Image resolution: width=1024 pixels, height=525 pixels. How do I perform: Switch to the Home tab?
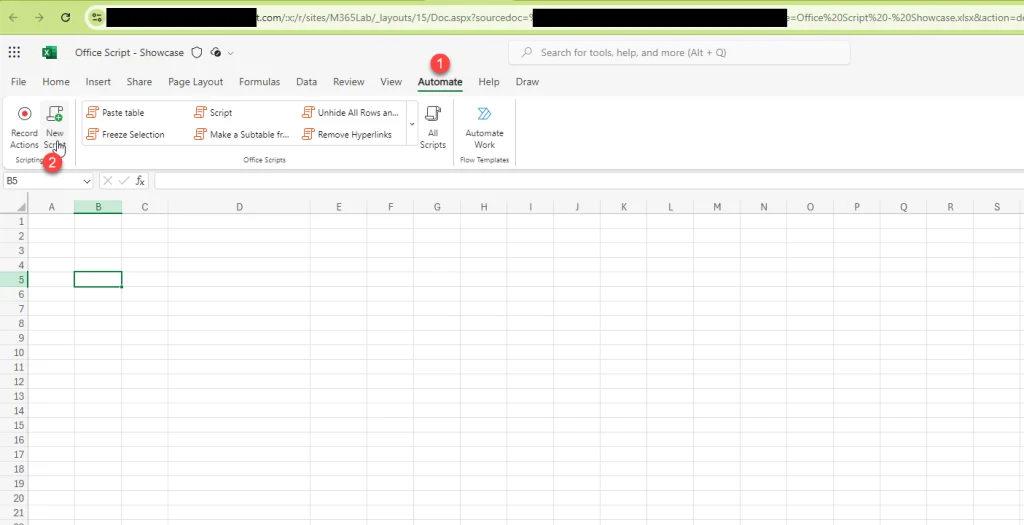(56, 82)
